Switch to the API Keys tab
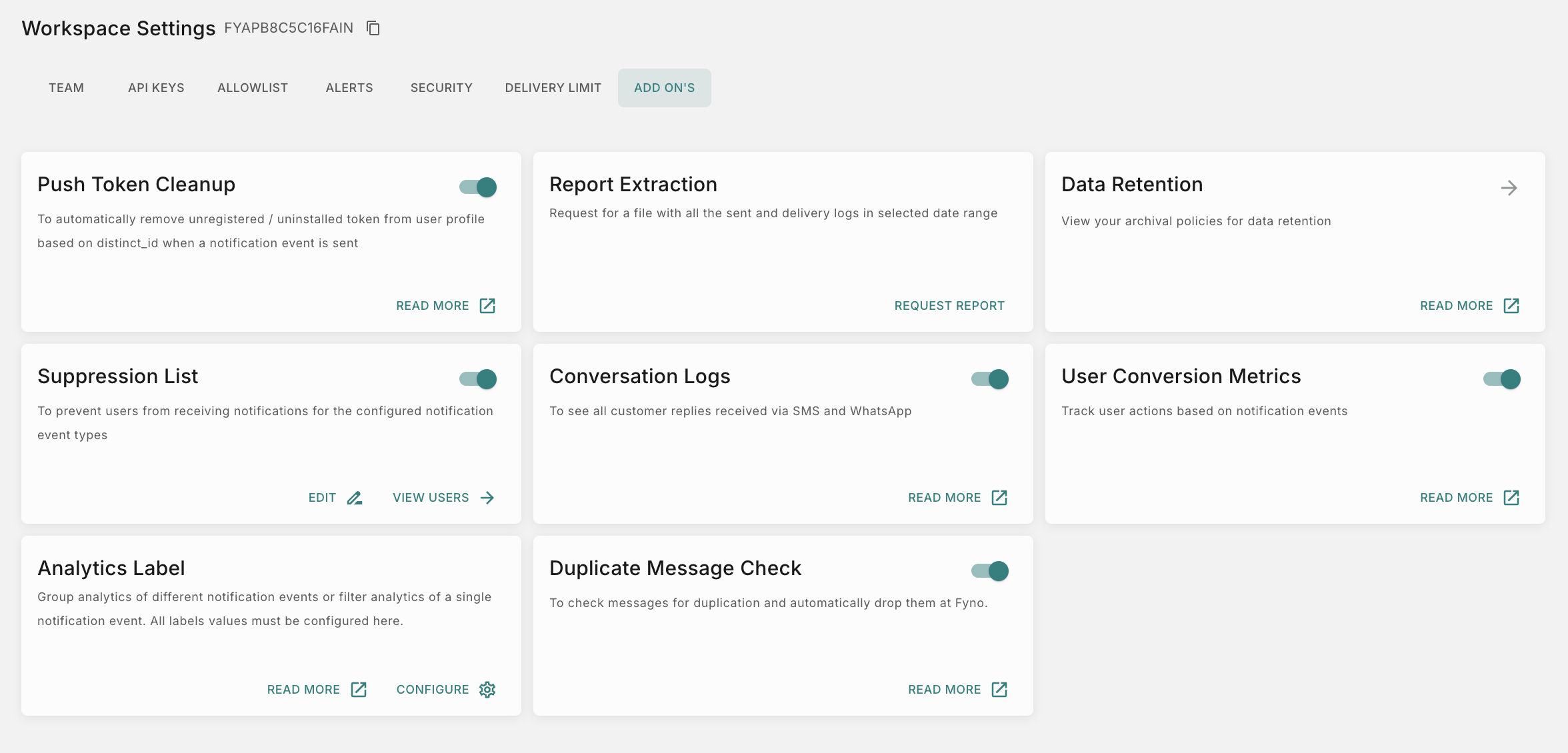This screenshot has width=1568, height=753. click(156, 88)
